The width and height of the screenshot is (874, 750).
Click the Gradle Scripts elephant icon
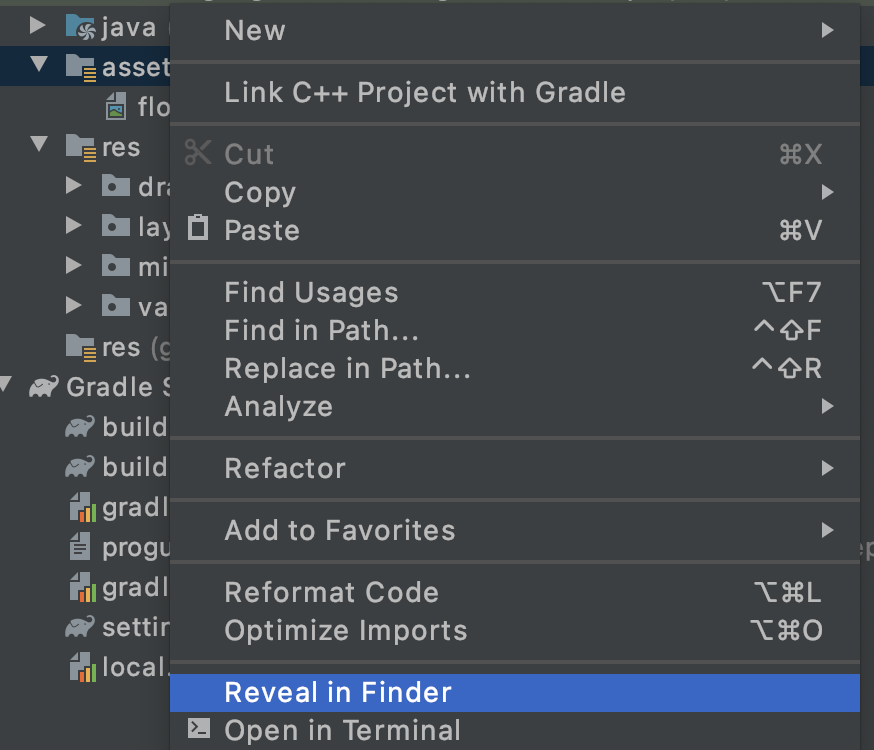pyautogui.click(x=43, y=387)
